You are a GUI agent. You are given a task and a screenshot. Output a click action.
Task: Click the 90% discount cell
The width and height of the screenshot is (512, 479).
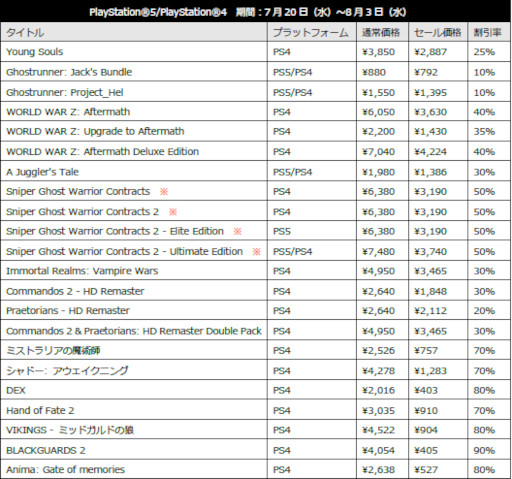coord(484,451)
